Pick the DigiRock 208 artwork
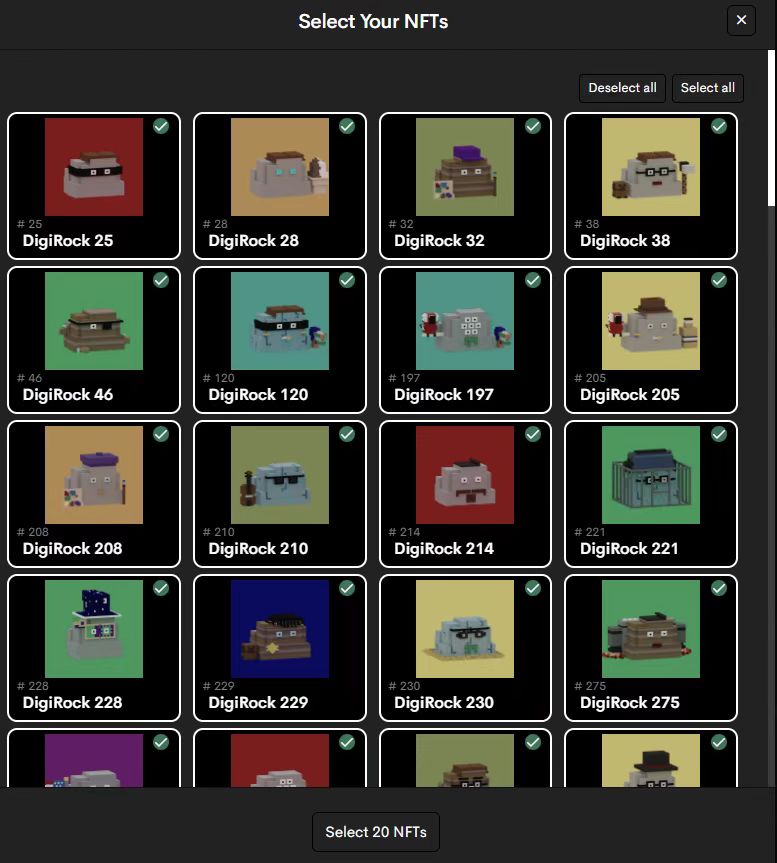 click(94, 475)
